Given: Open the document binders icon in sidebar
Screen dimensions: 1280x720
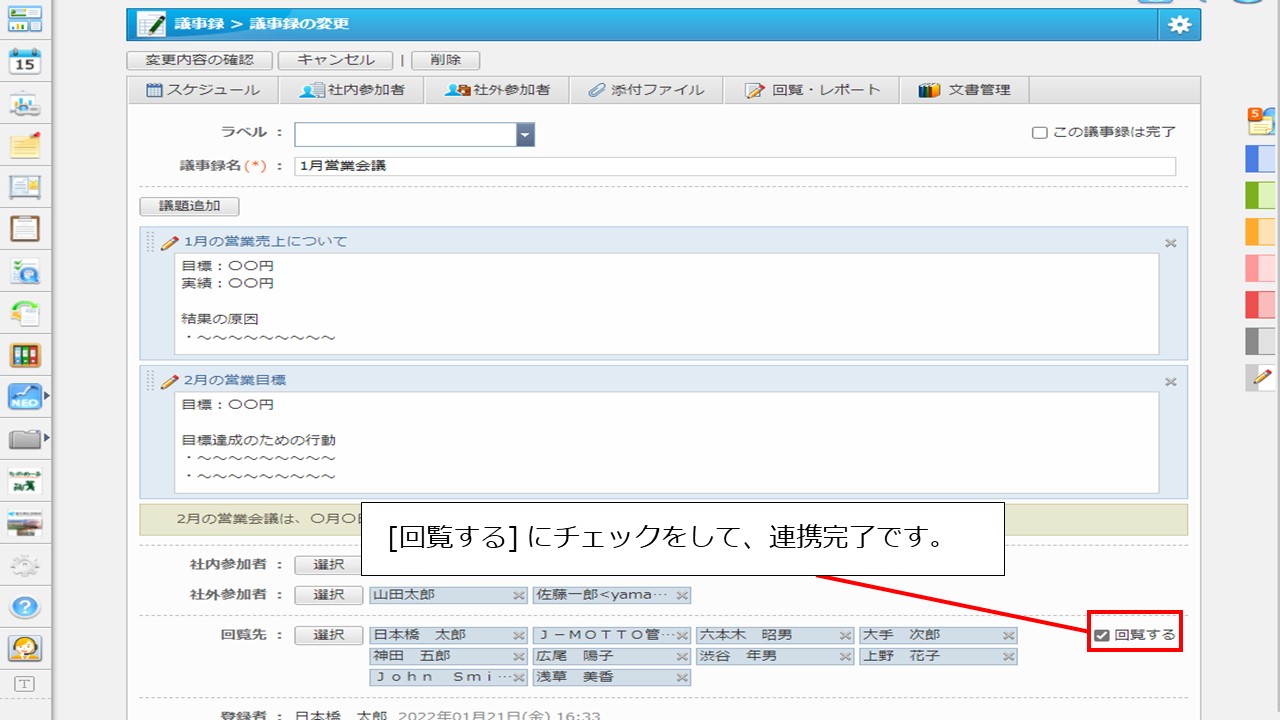Looking at the screenshot, I should click(x=25, y=355).
